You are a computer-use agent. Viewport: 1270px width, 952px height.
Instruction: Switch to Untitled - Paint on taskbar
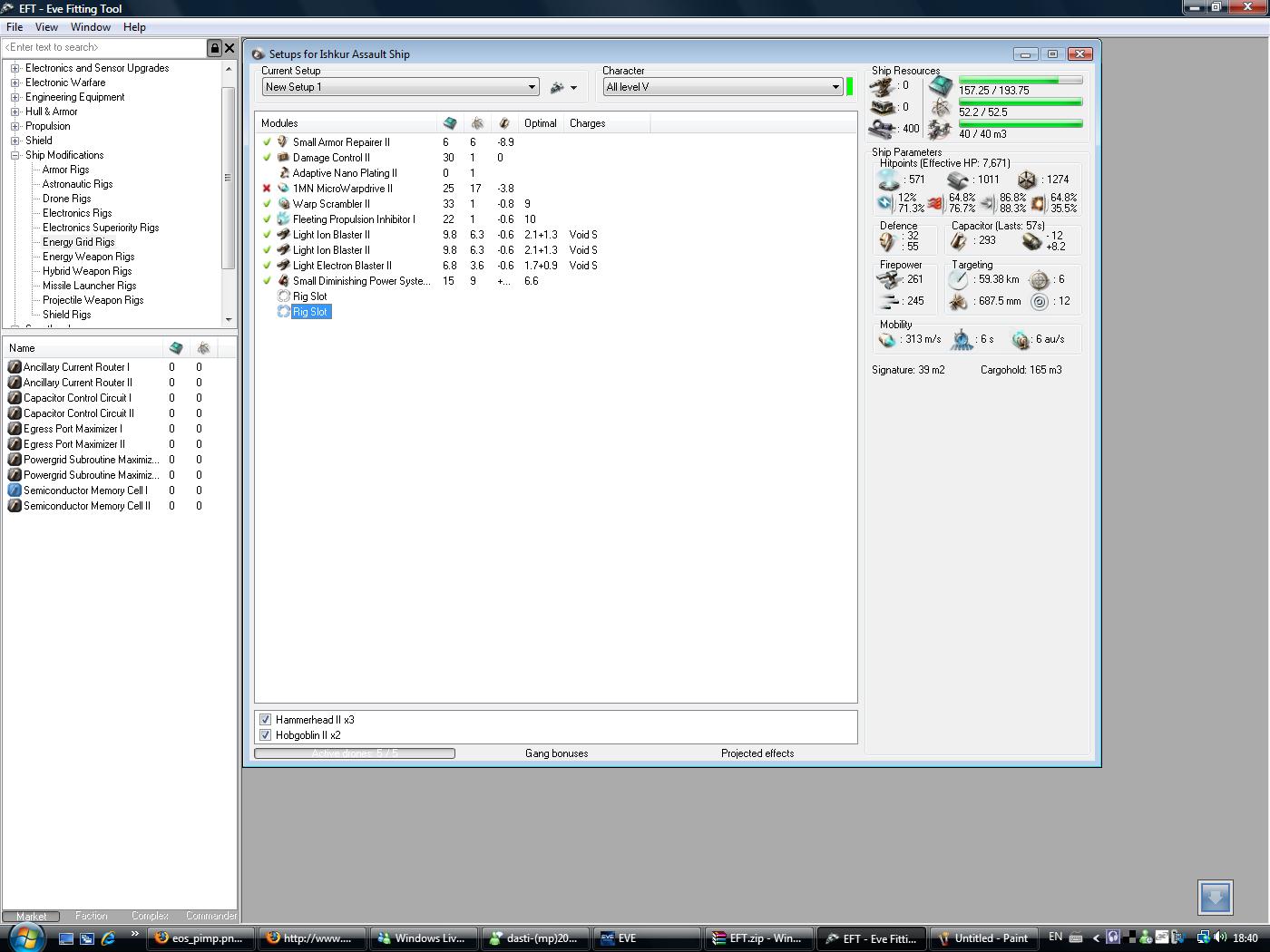click(985, 938)
